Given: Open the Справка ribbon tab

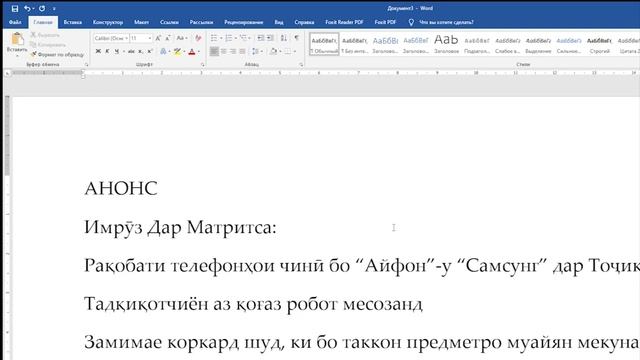Looking at the screenshot, I should pyautogui.click(x=304, y=22).
